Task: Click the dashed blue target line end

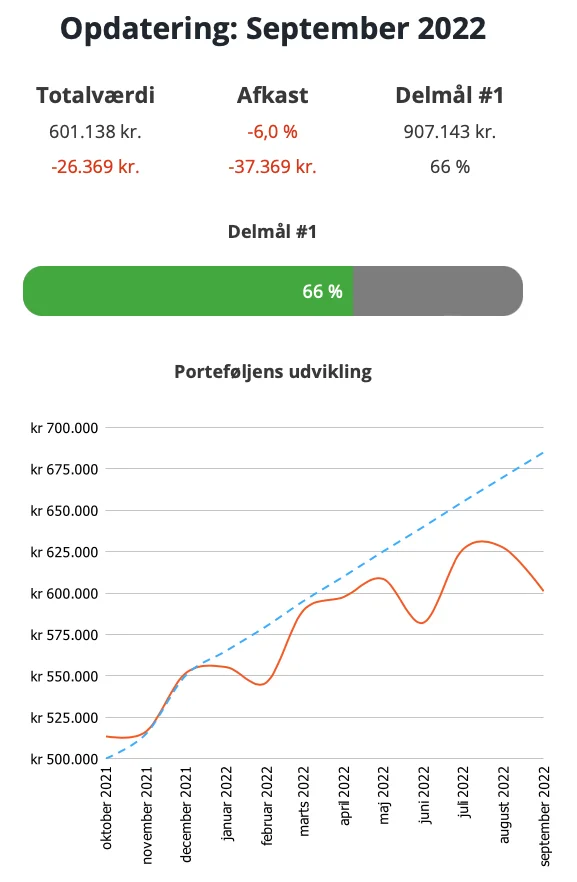Action: point(542,452)
